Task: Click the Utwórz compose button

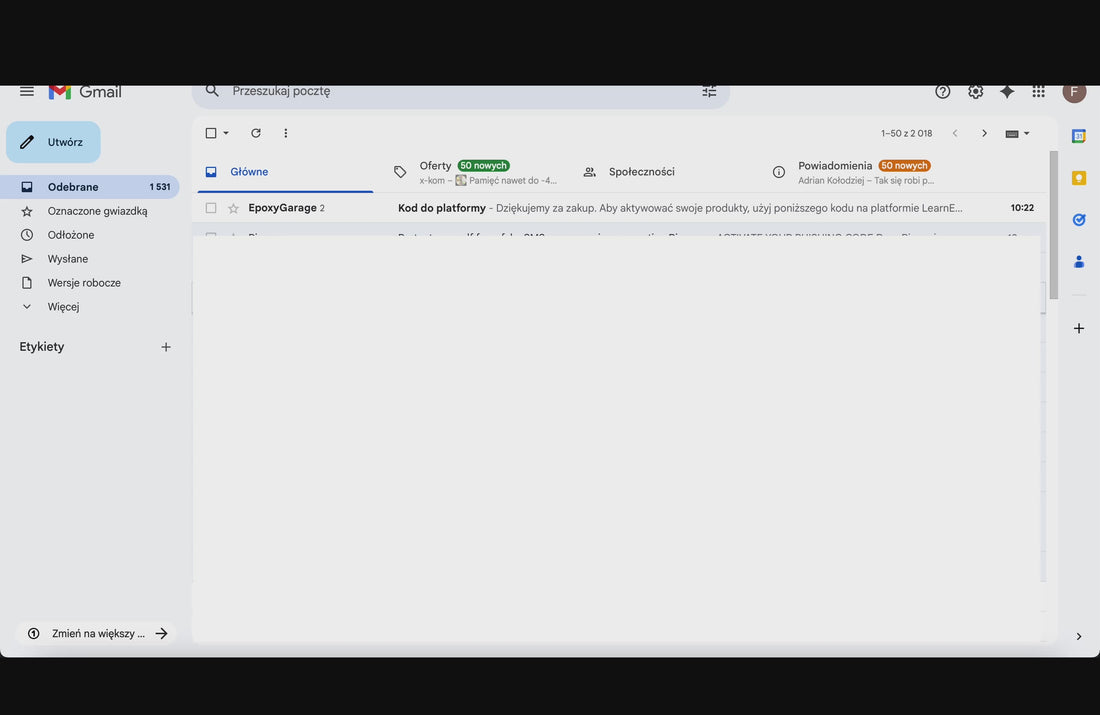Action: pyautogui.click(x=53, y=142)
